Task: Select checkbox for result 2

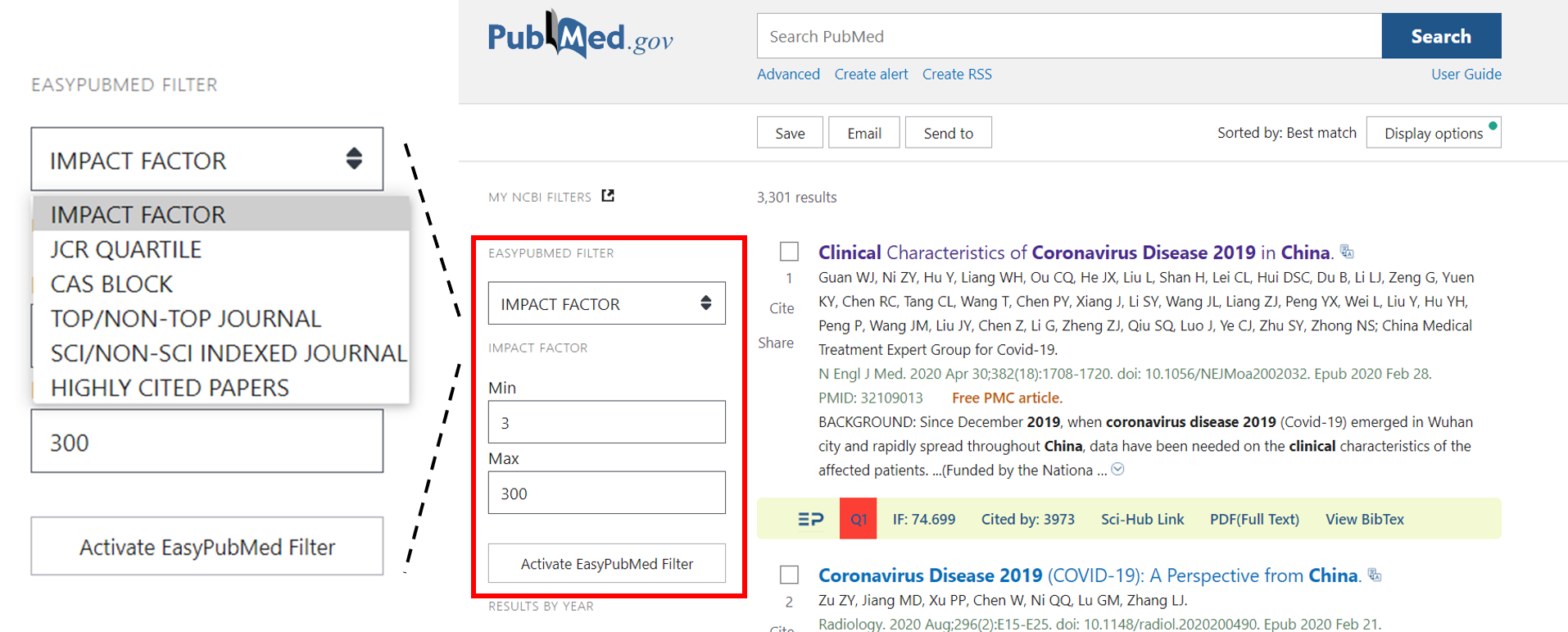Action: 789,574
